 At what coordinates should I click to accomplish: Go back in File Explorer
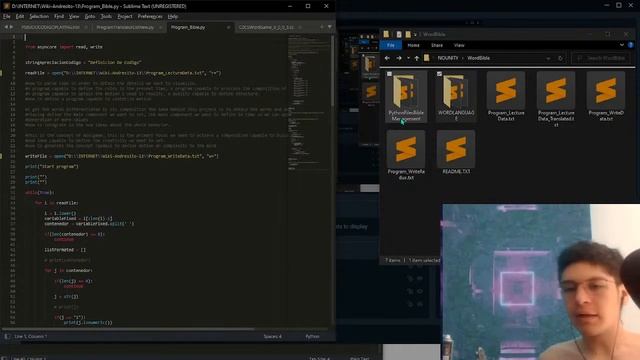pyautogui.click(x=387, y=58)
